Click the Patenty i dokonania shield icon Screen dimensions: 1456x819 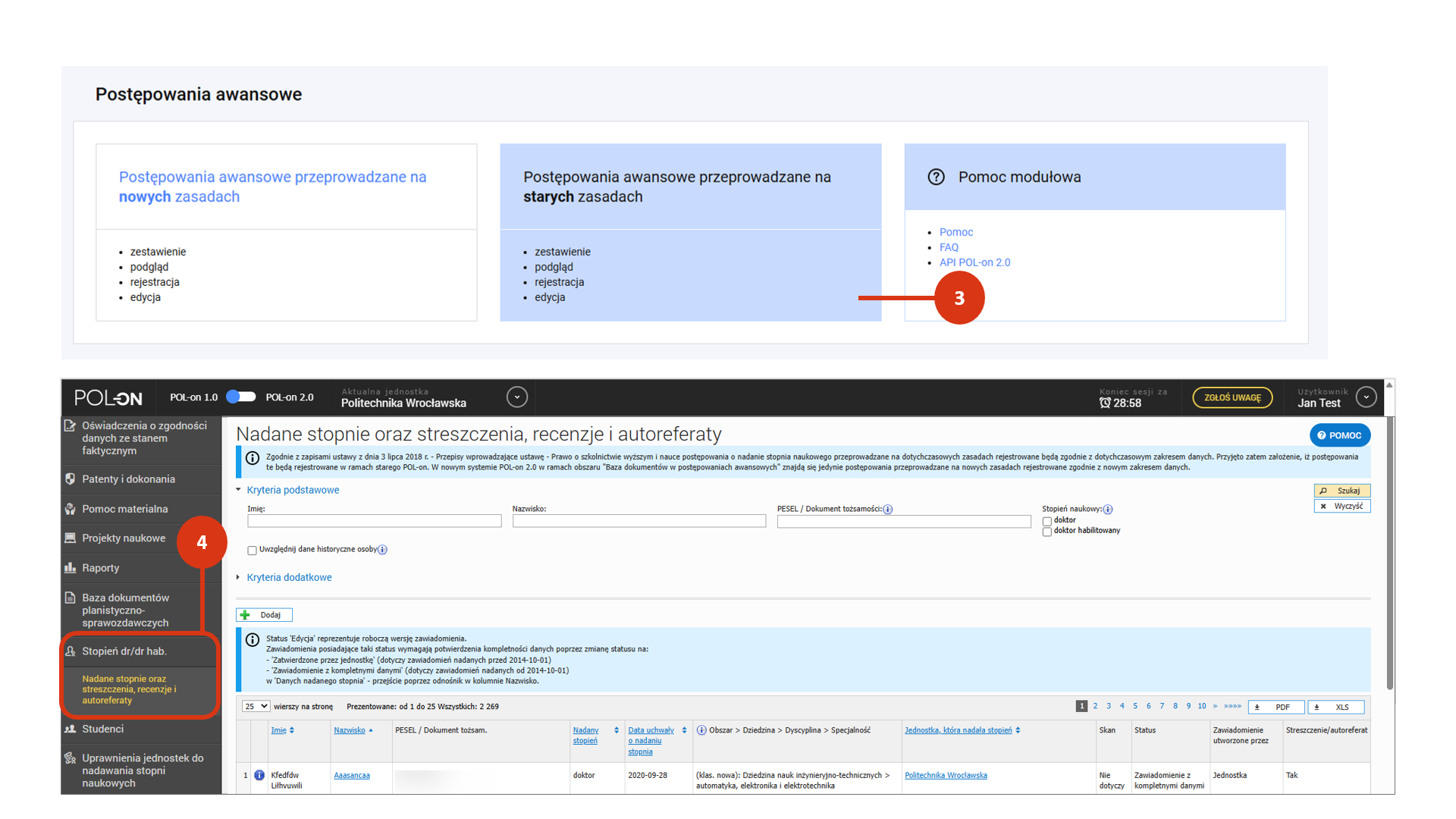pos(71,479)
